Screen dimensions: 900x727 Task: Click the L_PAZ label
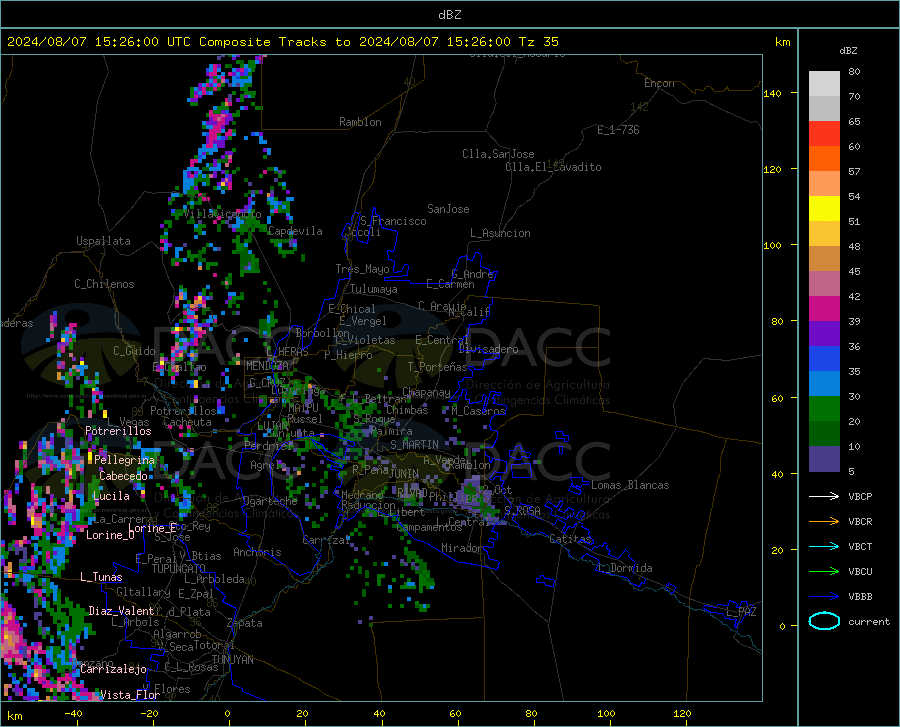pyautogui.click(x=741, y=612)
